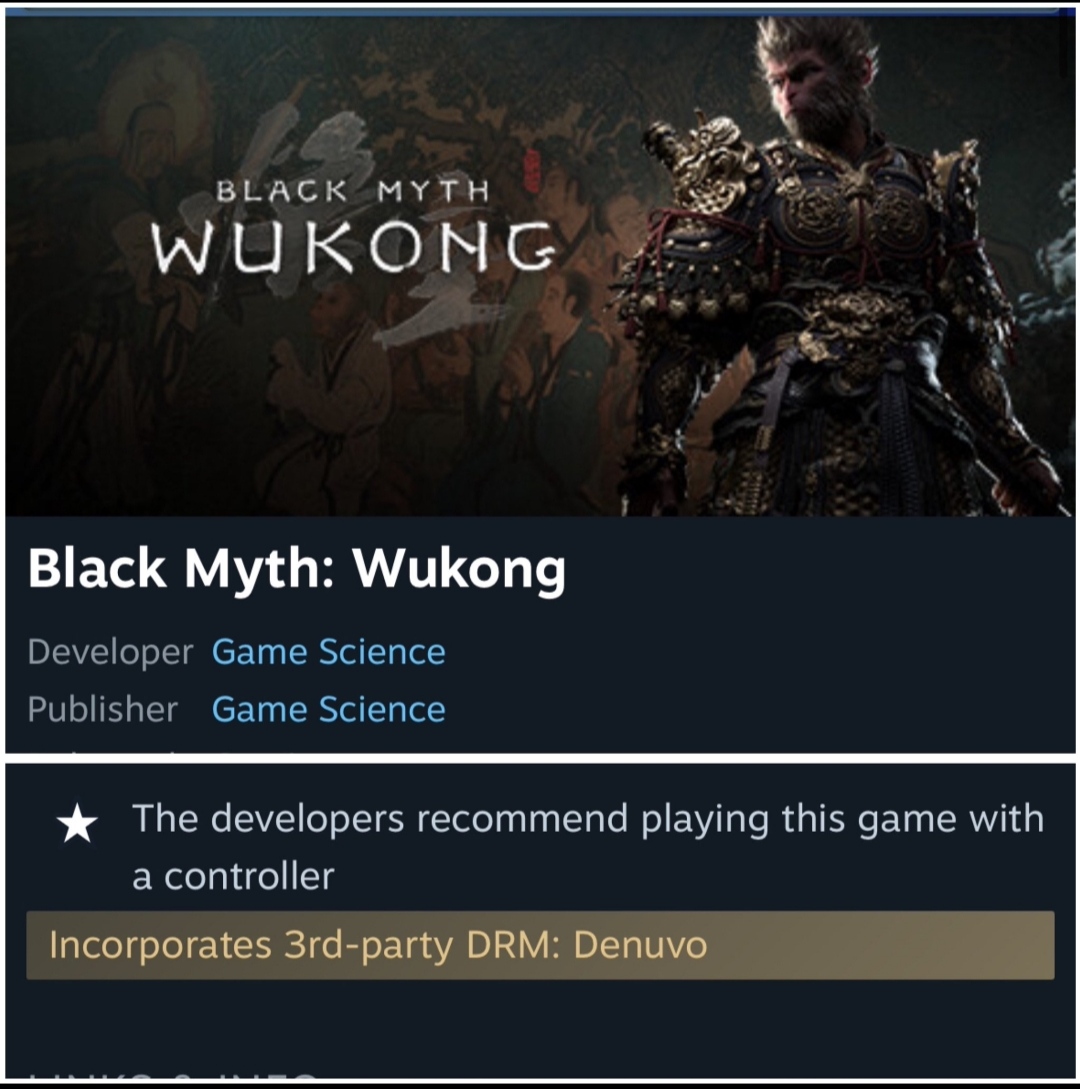Screen dimensions: 1080x1089
Task: Open the Developer Game Science link
Action: pos(329,651)
